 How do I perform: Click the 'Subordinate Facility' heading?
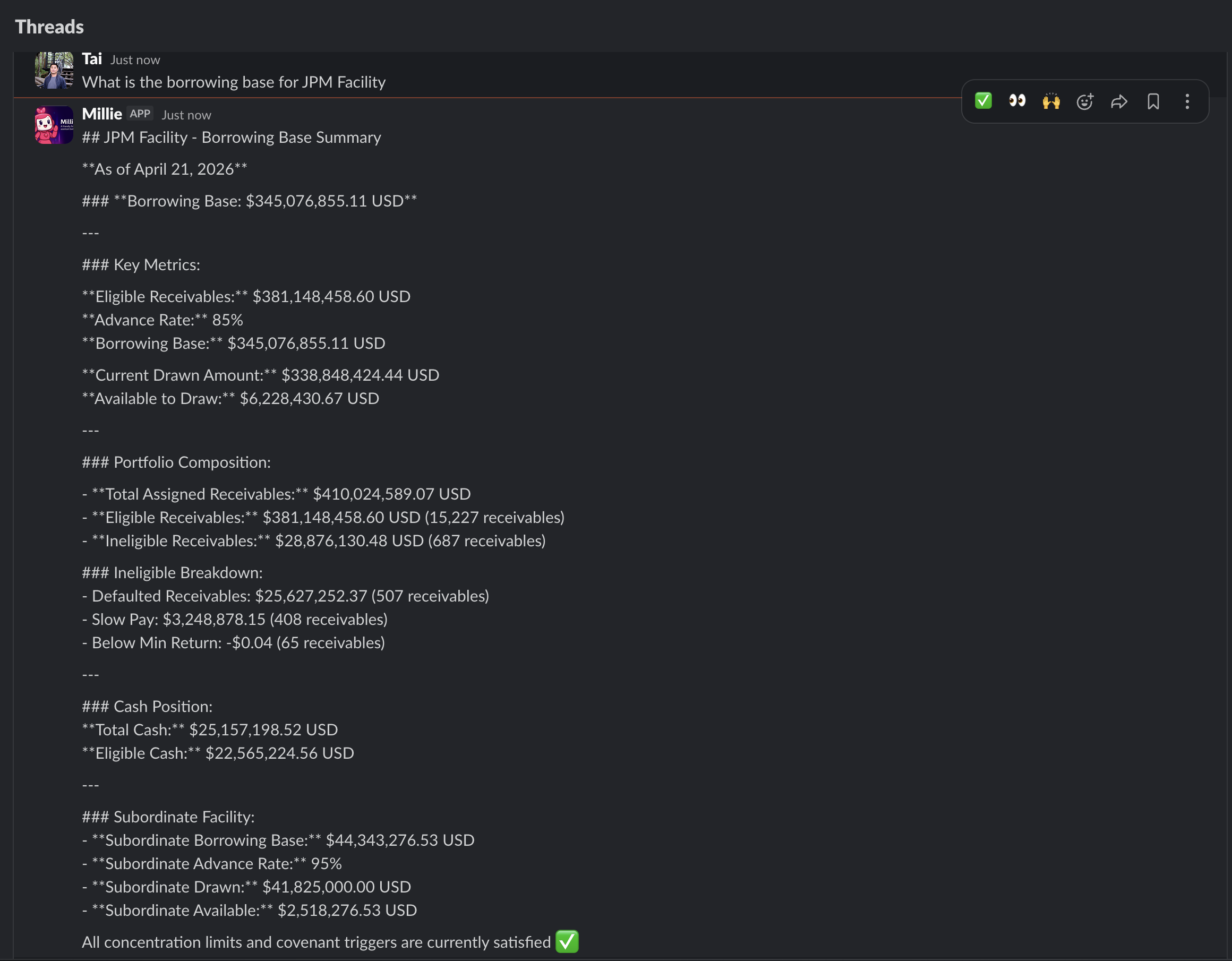point(169,817)
